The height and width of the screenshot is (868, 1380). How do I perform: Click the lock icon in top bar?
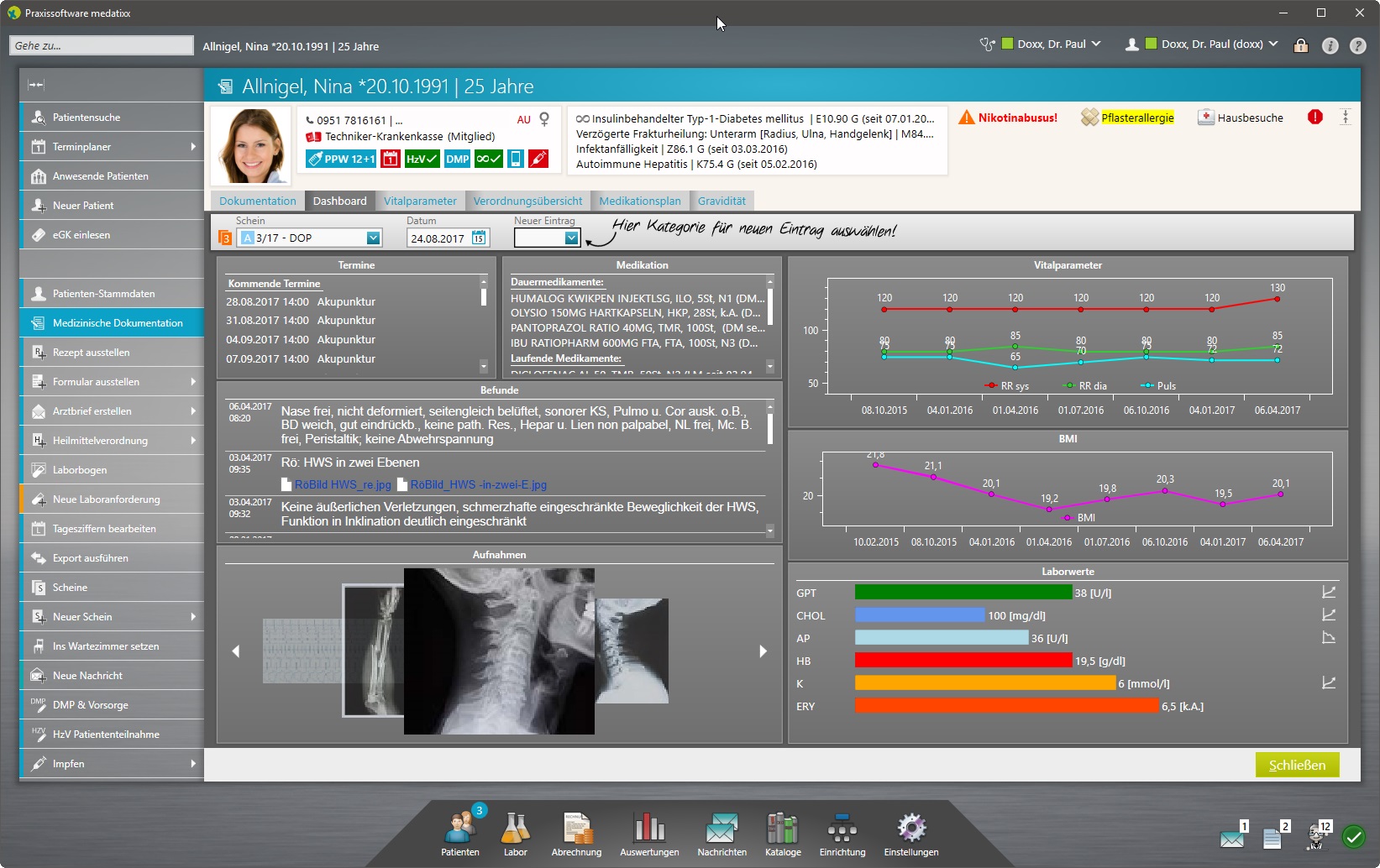click(x=1300, y=45)
